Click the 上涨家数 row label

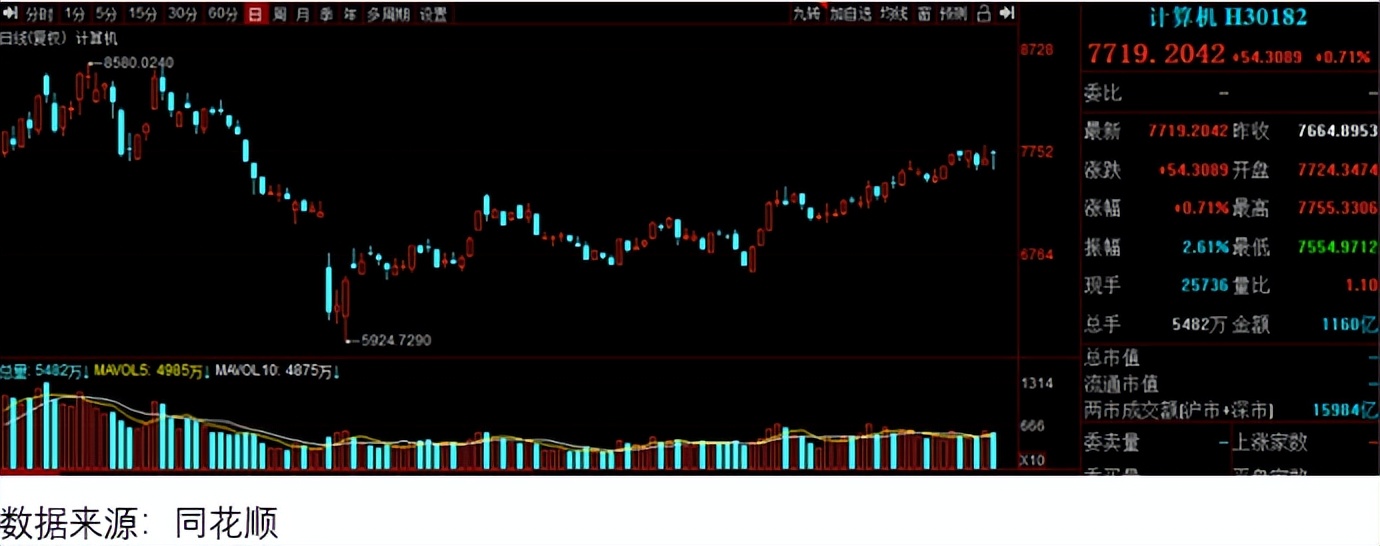click(x=1269, y=443)
